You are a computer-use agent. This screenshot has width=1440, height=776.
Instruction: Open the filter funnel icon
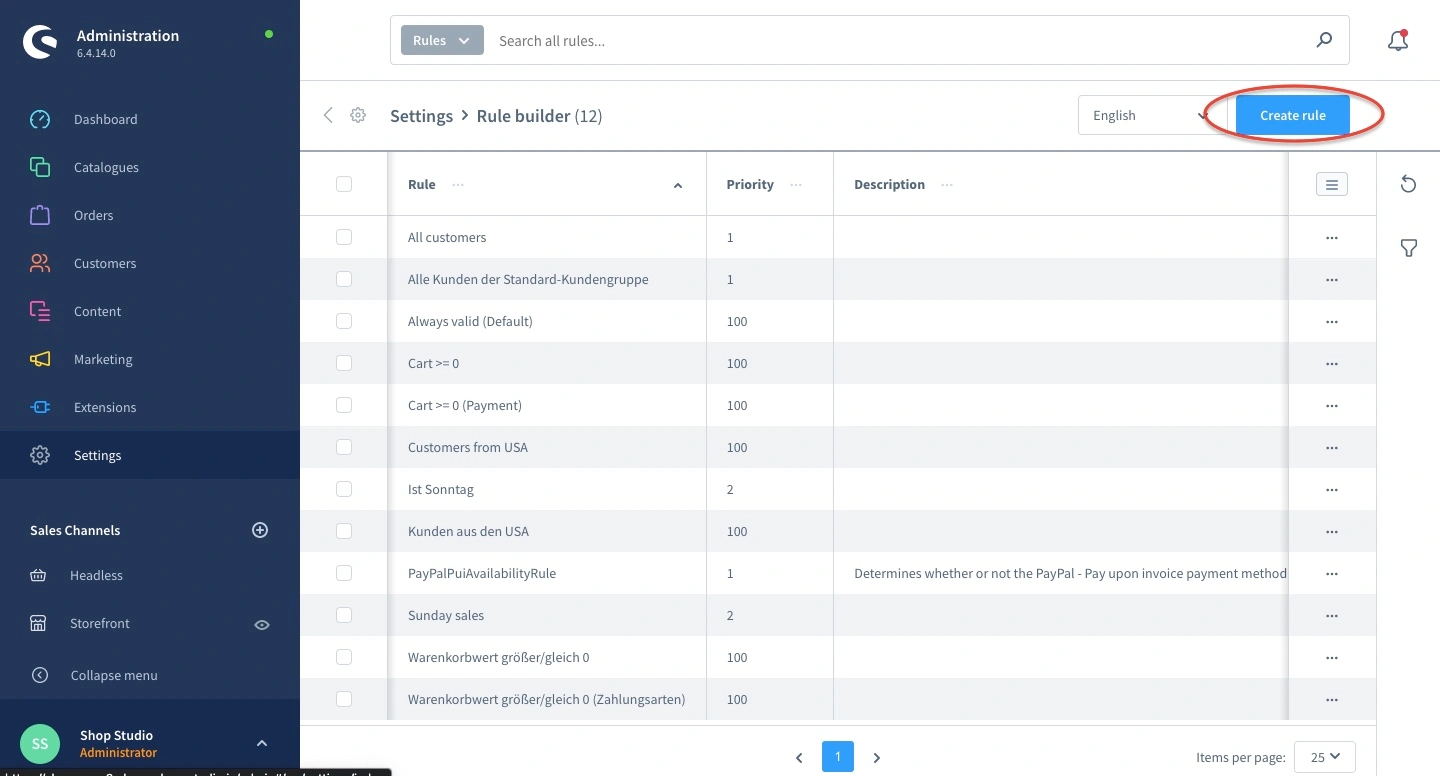coord(1408,248)
